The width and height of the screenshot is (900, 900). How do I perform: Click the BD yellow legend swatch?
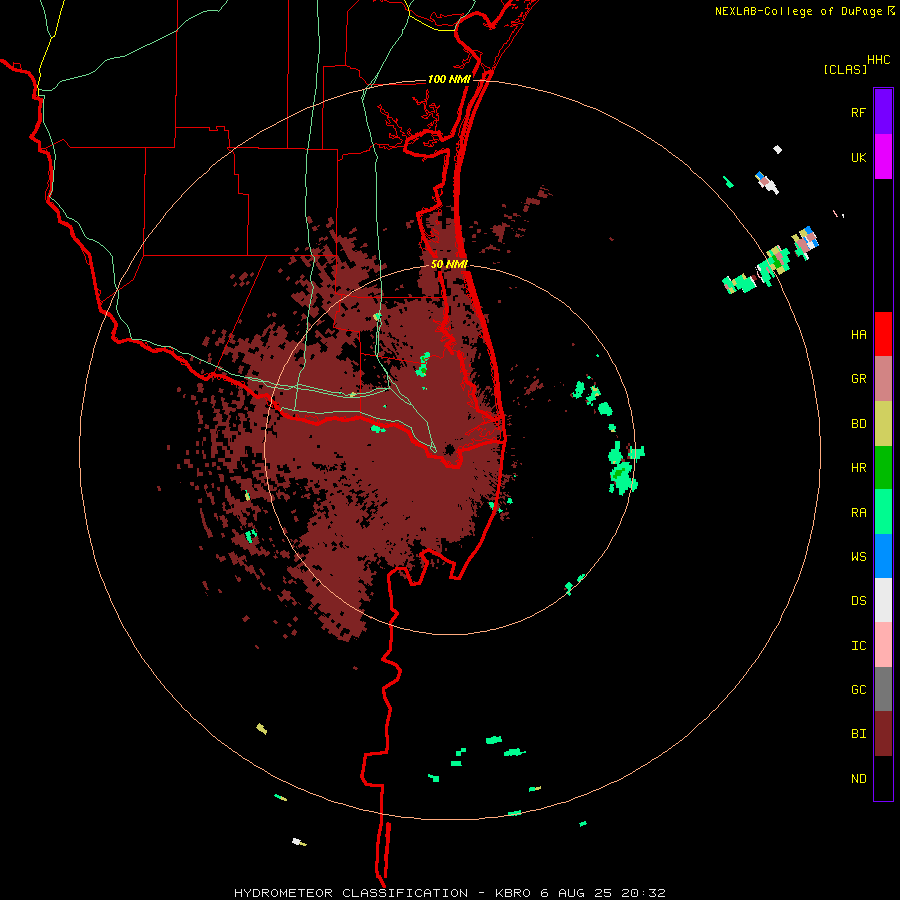click(883, 424)
